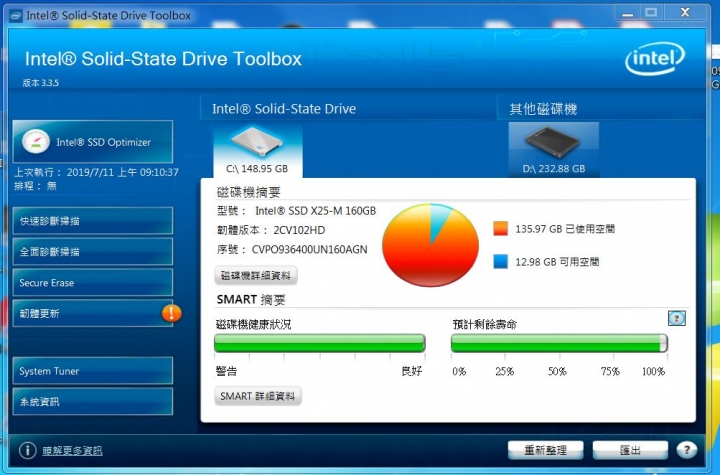Select the C:\ 148.95 GB Intel SSD drive
The image size is (720, 475).
[257, 150]
